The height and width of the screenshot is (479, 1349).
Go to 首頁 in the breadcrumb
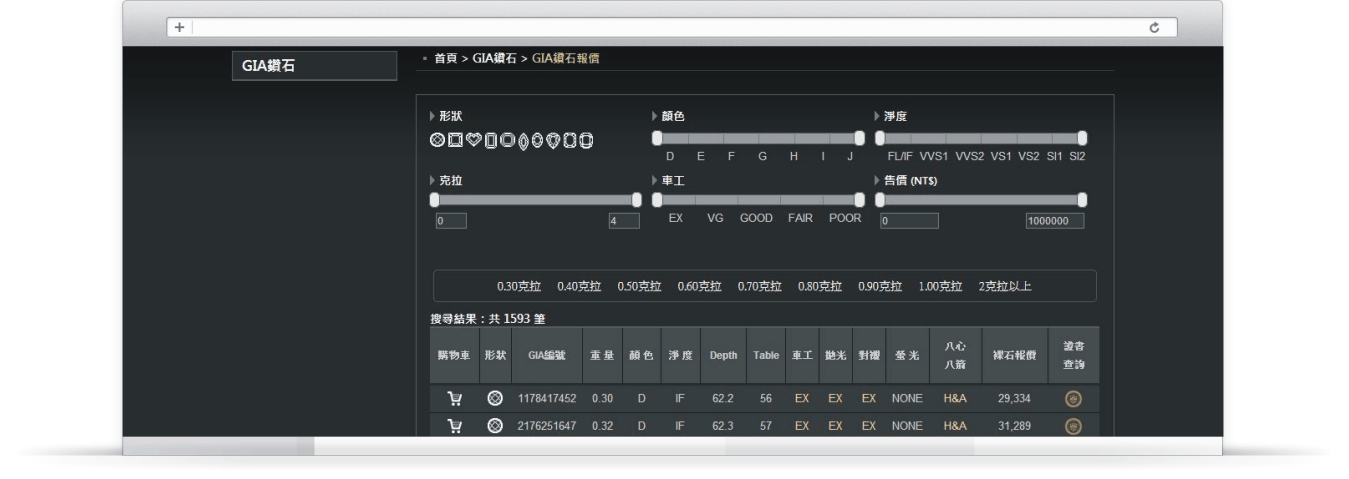coord(448,58)
